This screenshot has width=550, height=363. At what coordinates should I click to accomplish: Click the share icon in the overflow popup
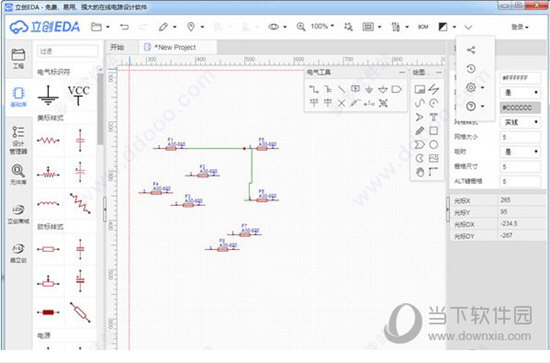(x=471, y=50)
